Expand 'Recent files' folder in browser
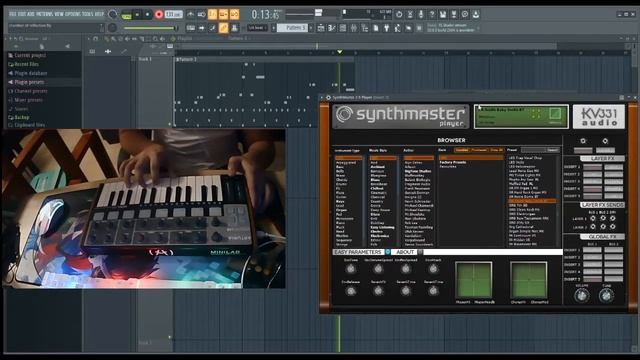This screenshot has height=360, width=640. click(x=24, y=64)
